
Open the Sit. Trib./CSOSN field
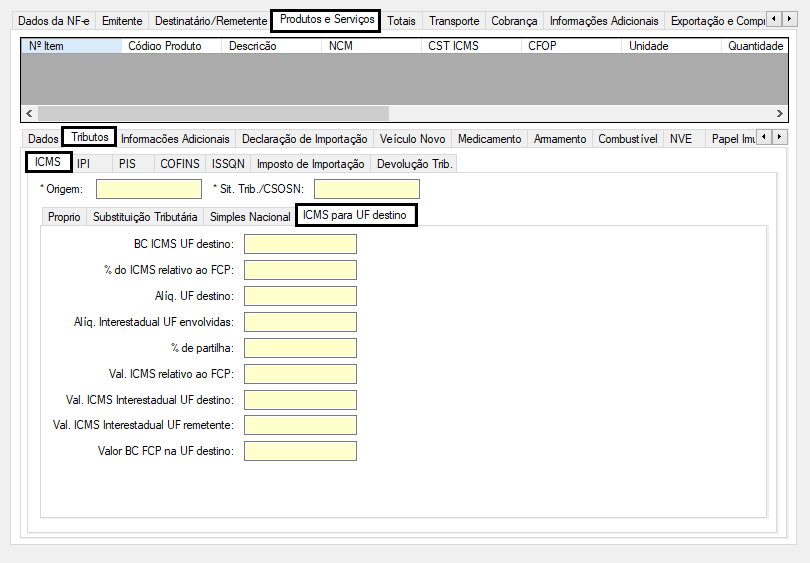click(367, 189)
